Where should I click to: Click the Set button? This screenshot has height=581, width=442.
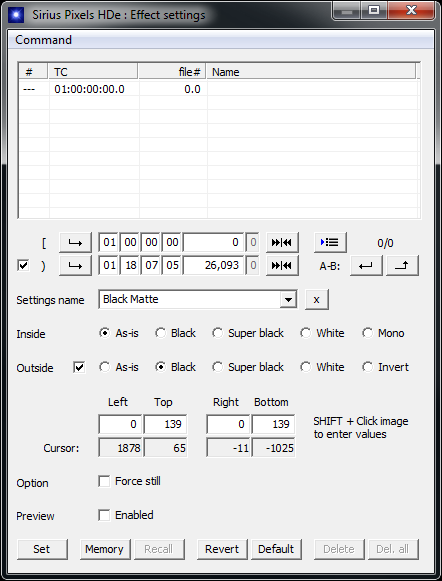(x=42, y=549)
